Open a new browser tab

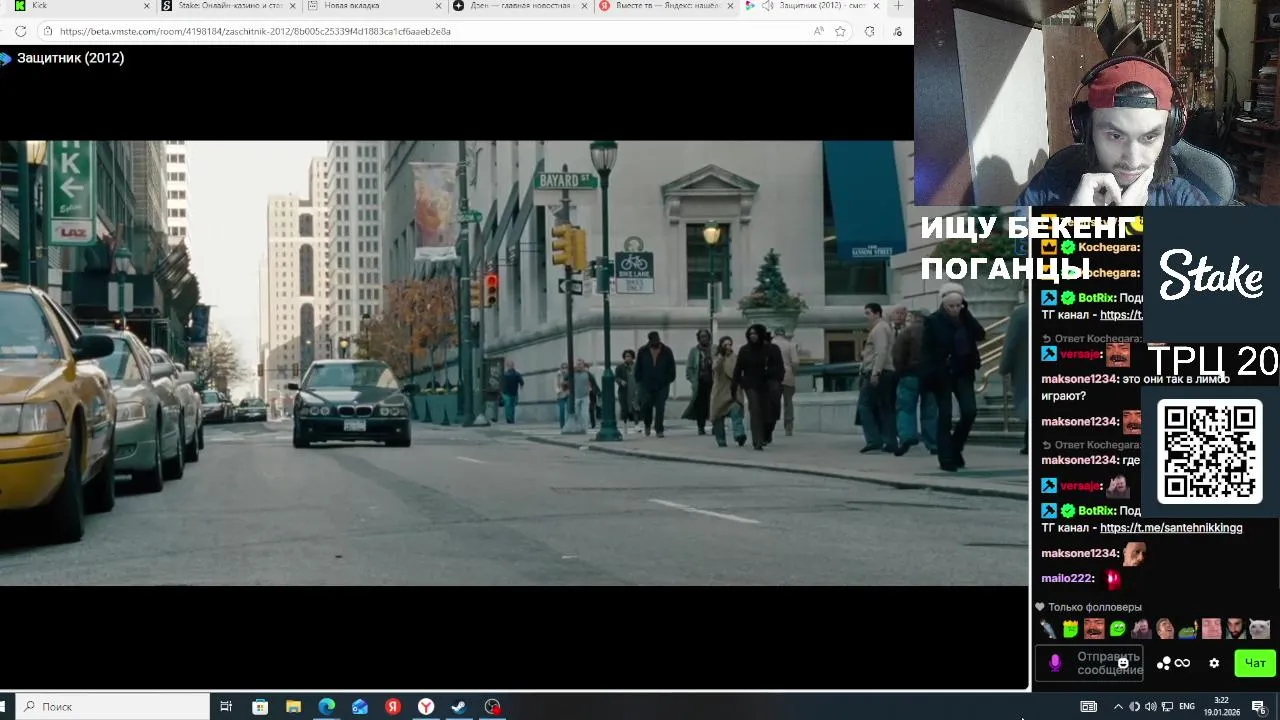click(x=898, y=6)
